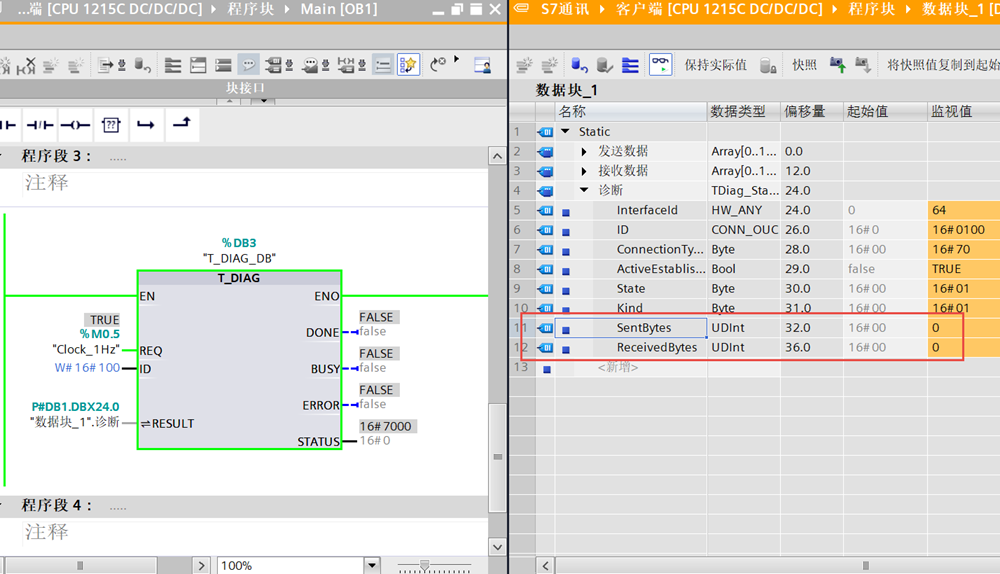Open the 100% zoom level dropdown
The image size is (1000, 574).
371,565
